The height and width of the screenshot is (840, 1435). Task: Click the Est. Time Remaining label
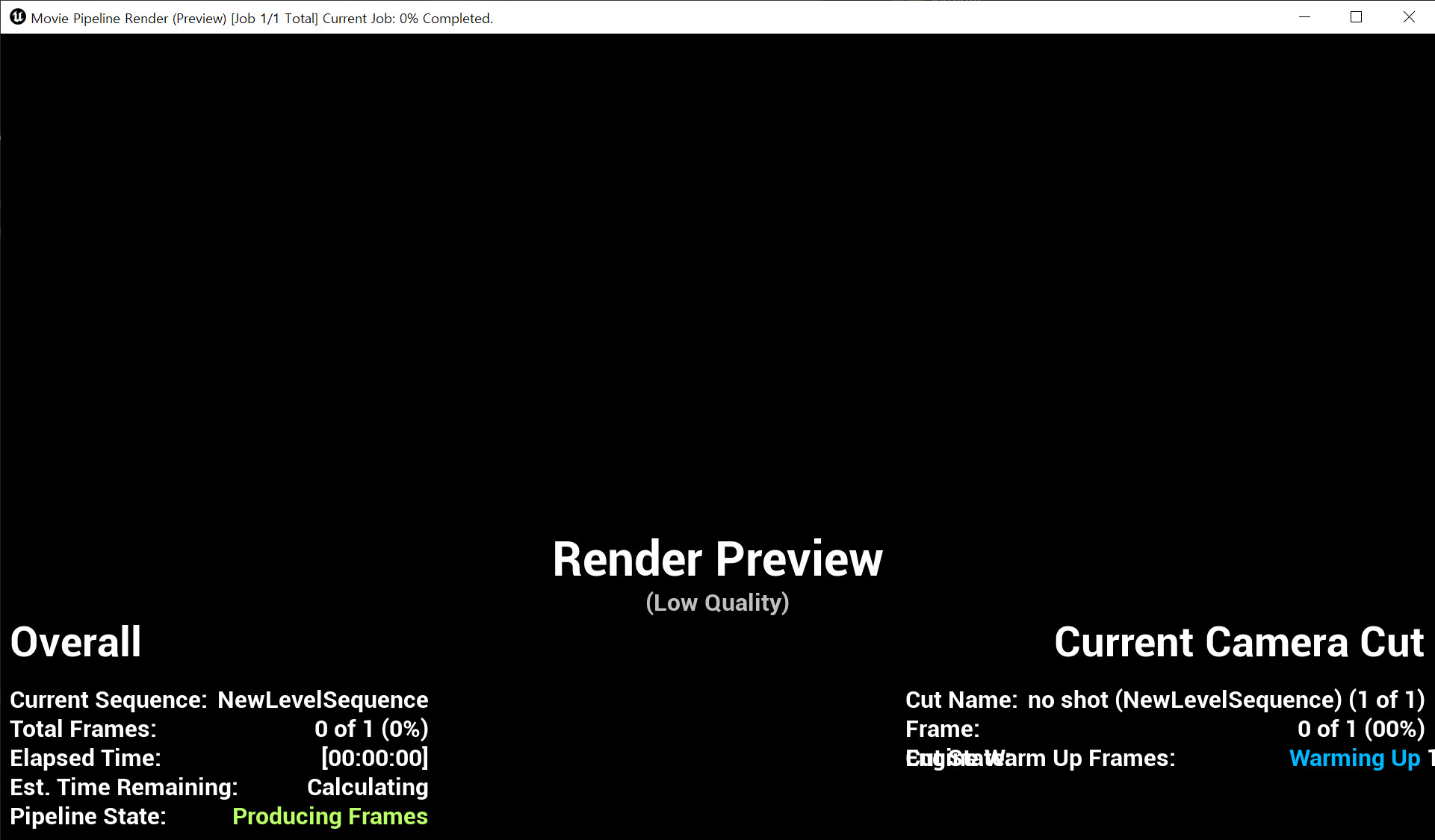124,787
